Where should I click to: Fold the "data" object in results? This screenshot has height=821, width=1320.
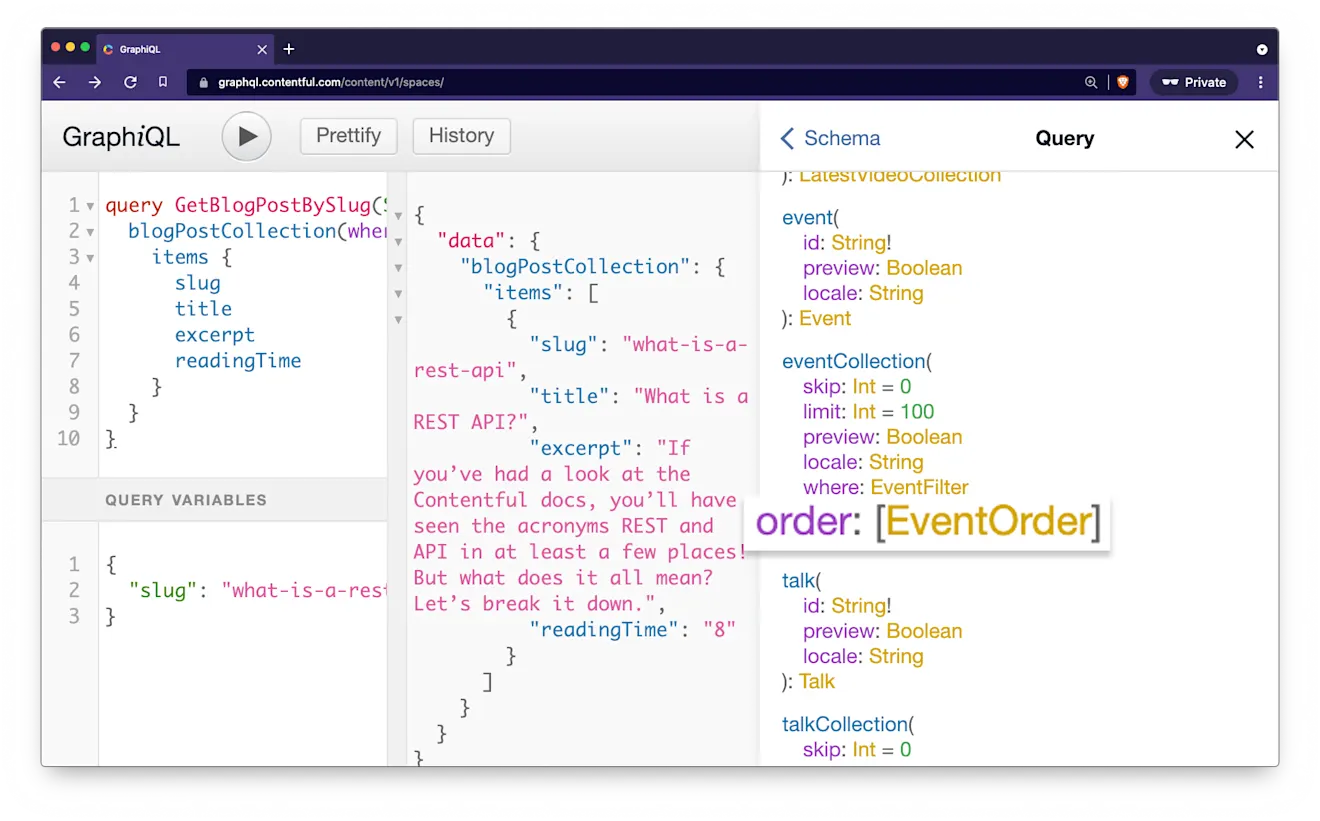coord(398,242)
